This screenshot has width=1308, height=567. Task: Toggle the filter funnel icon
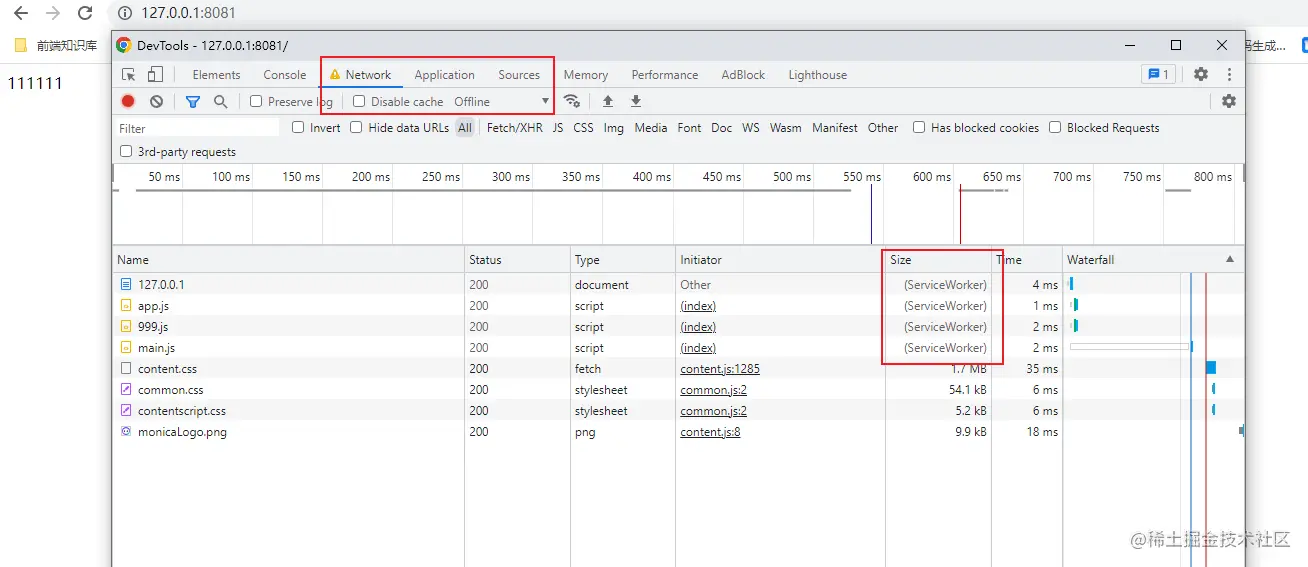[x=193, y=101]
